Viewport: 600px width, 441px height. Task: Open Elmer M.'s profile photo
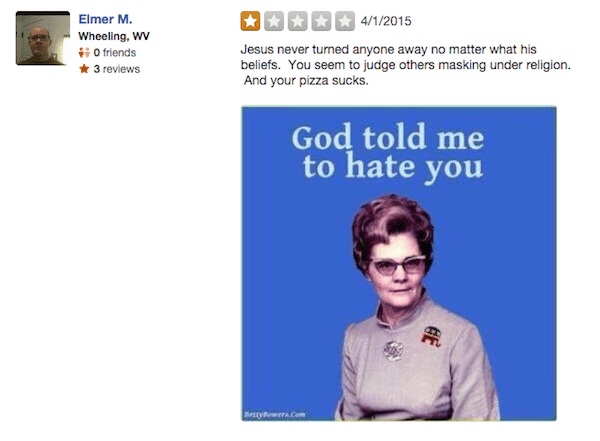pyautogui.click(x=42, y=39)
